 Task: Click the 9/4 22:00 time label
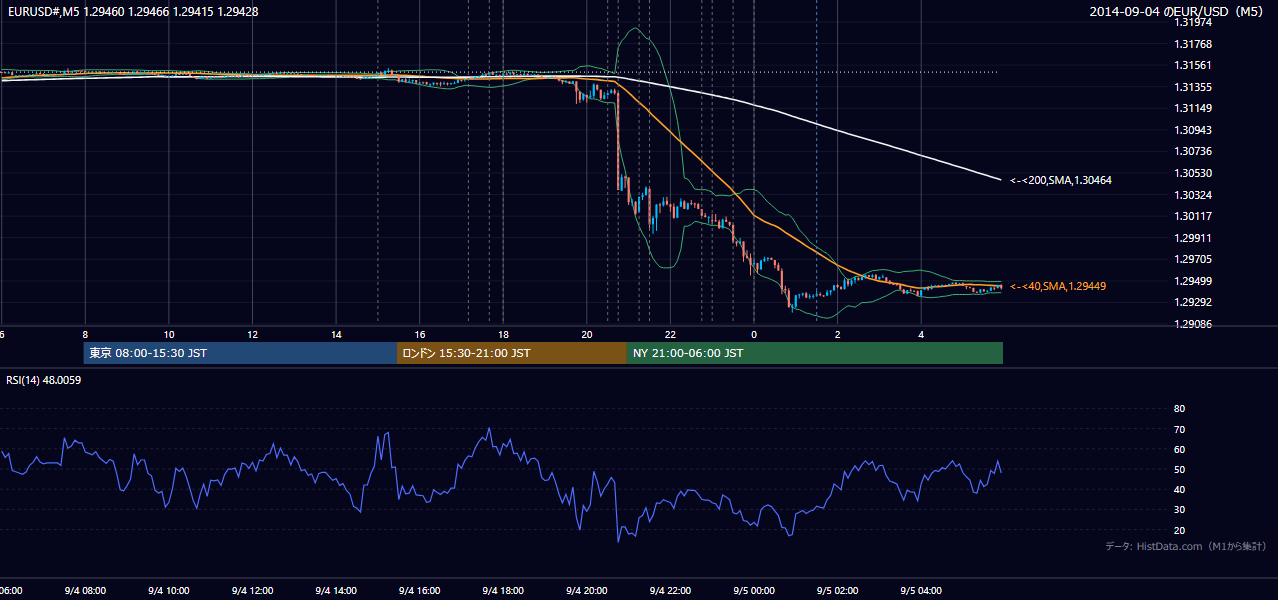[x=670, y=591]
